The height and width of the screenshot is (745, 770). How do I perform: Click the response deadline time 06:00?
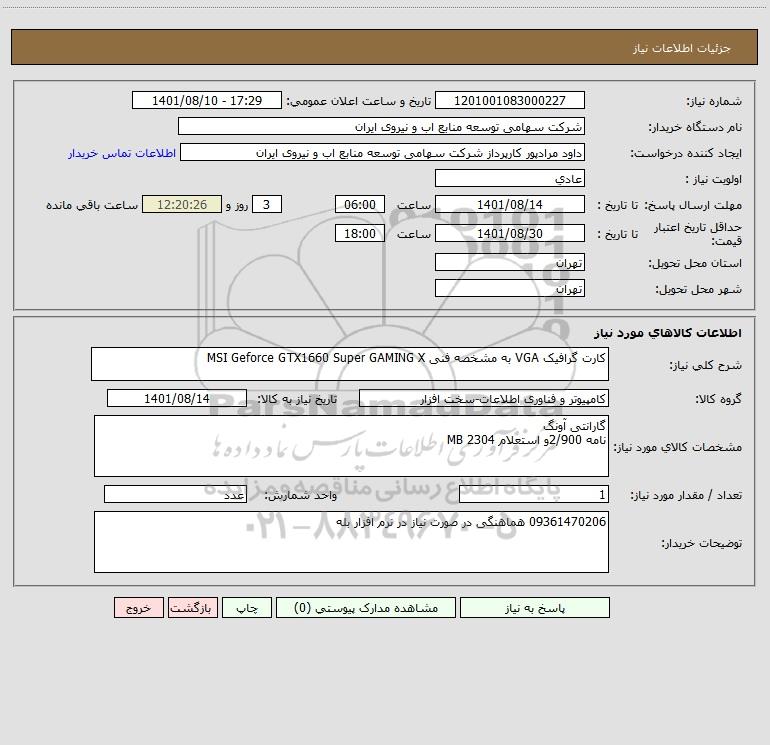coord(359,204)
